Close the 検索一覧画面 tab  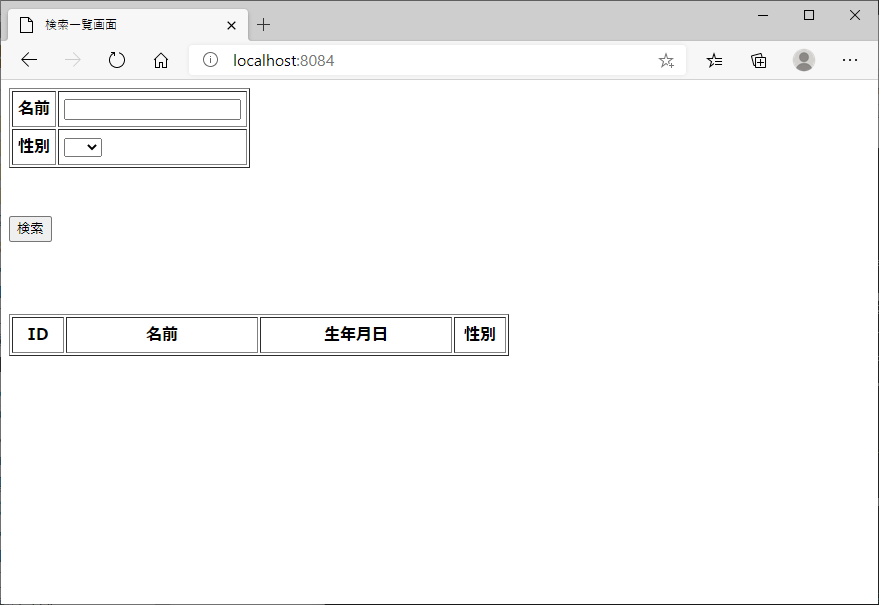coord(231,25)
